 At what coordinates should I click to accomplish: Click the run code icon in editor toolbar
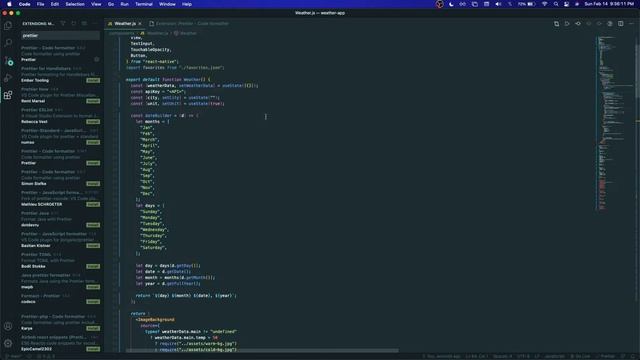coord(567,24)
